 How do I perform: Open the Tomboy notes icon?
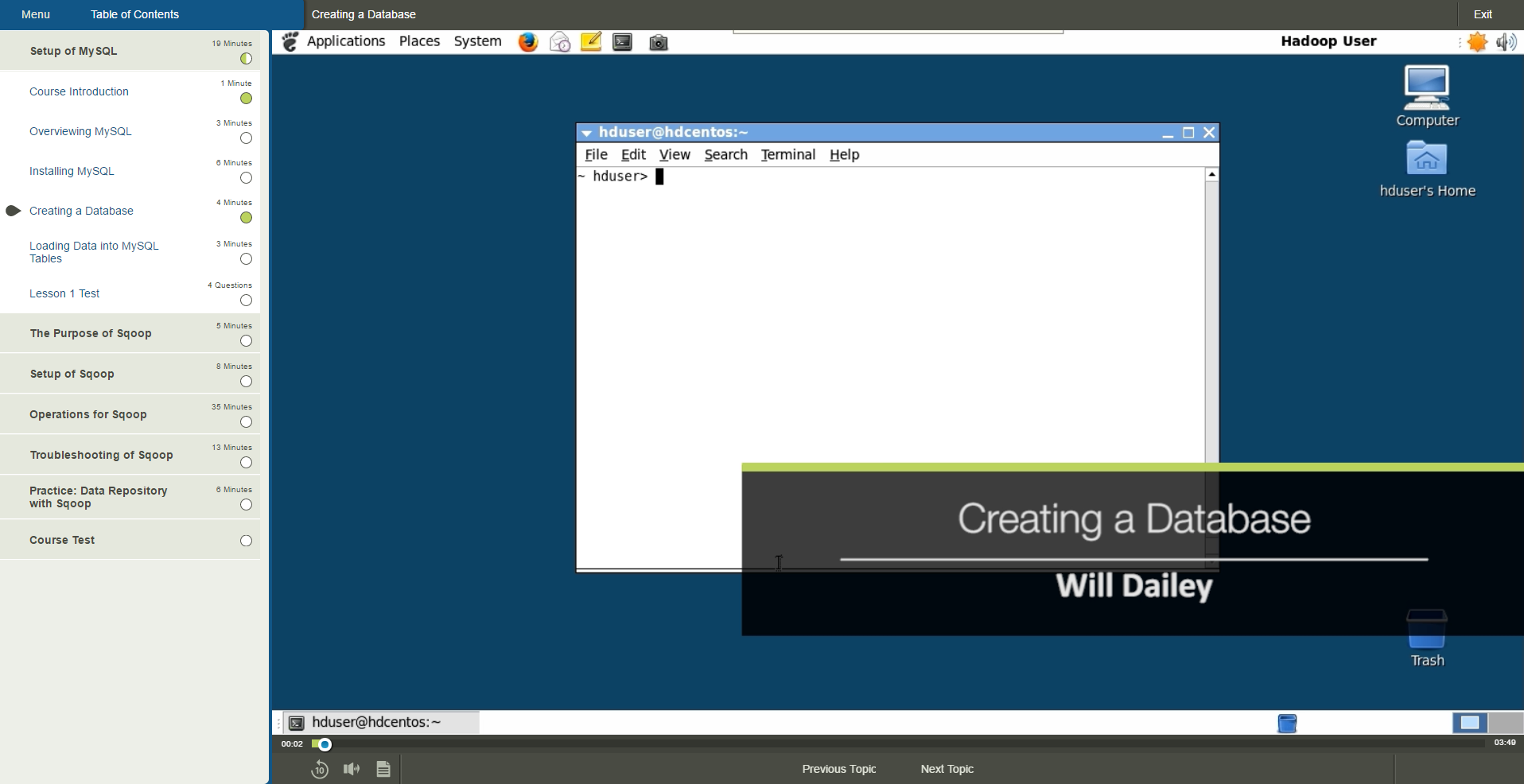591,42
